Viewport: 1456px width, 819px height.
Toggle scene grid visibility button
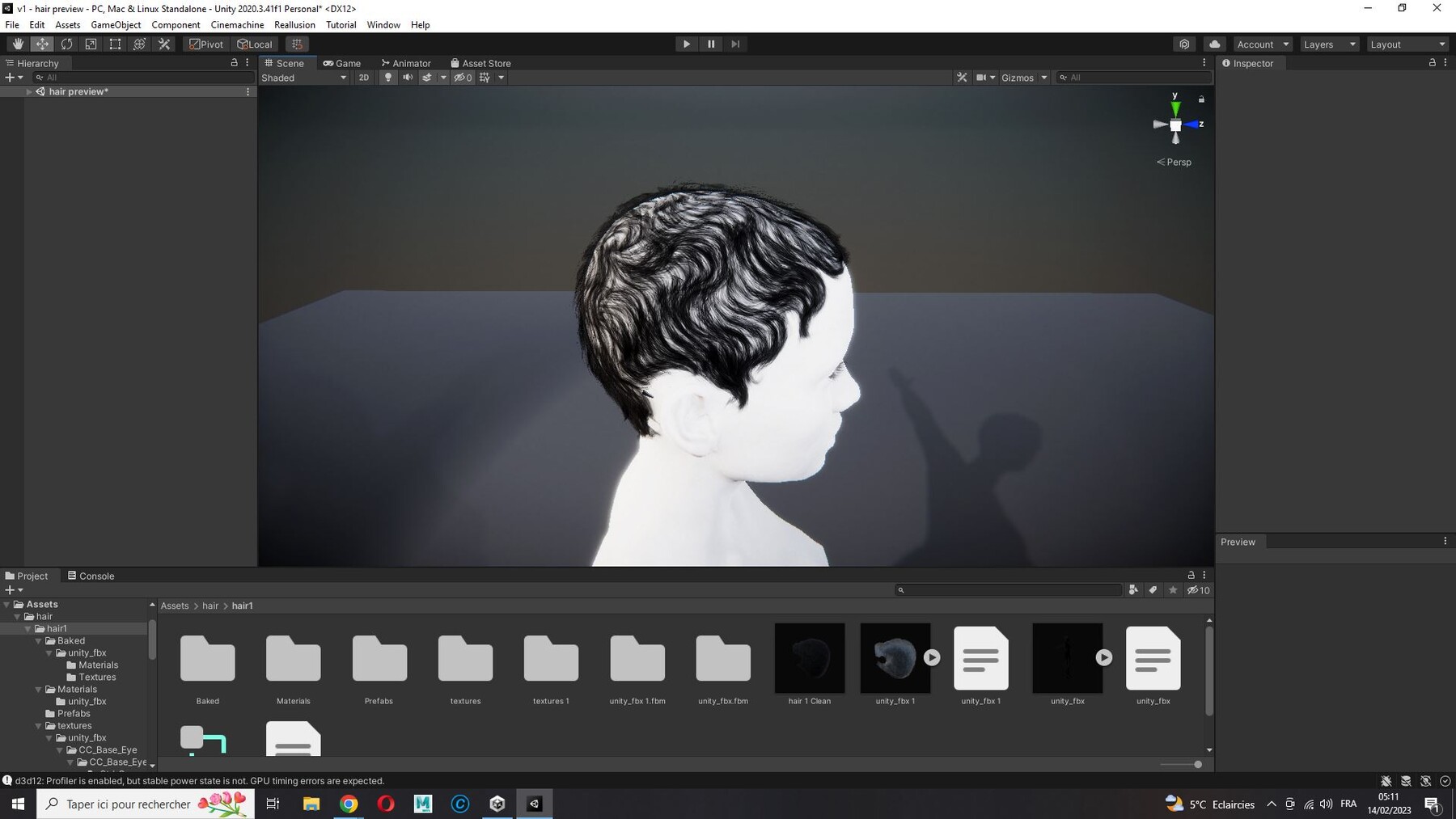click(485, 78)
